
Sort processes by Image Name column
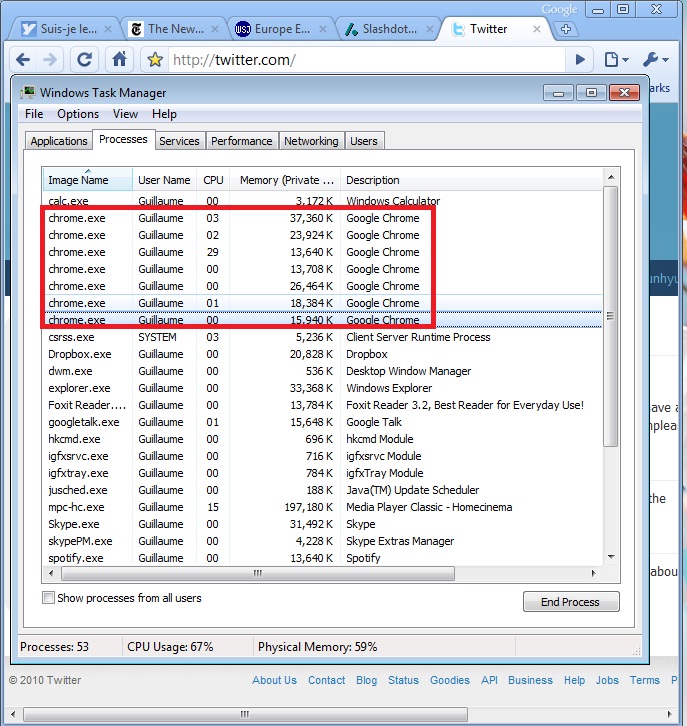pos(87,180)
